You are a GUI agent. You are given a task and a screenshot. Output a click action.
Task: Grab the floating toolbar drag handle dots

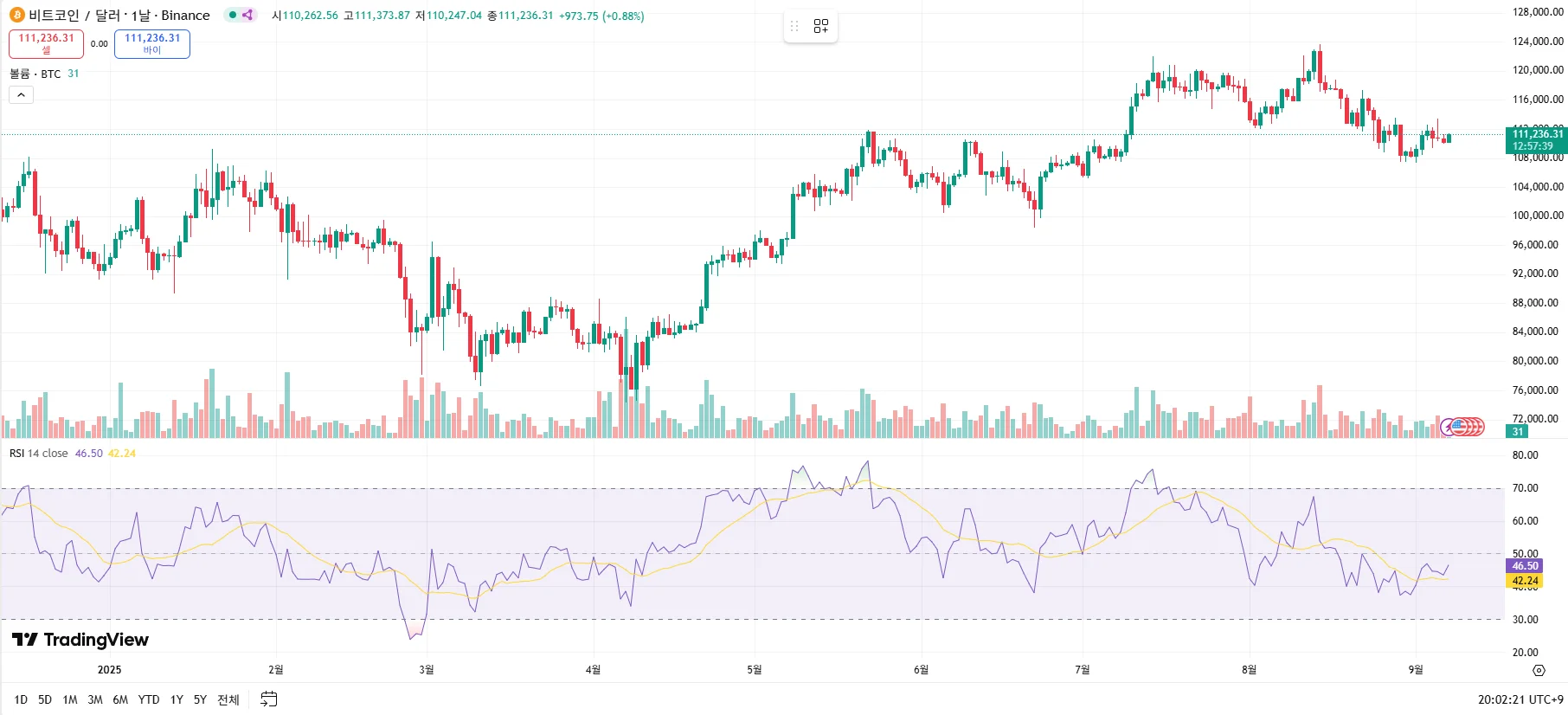[794, 26]
